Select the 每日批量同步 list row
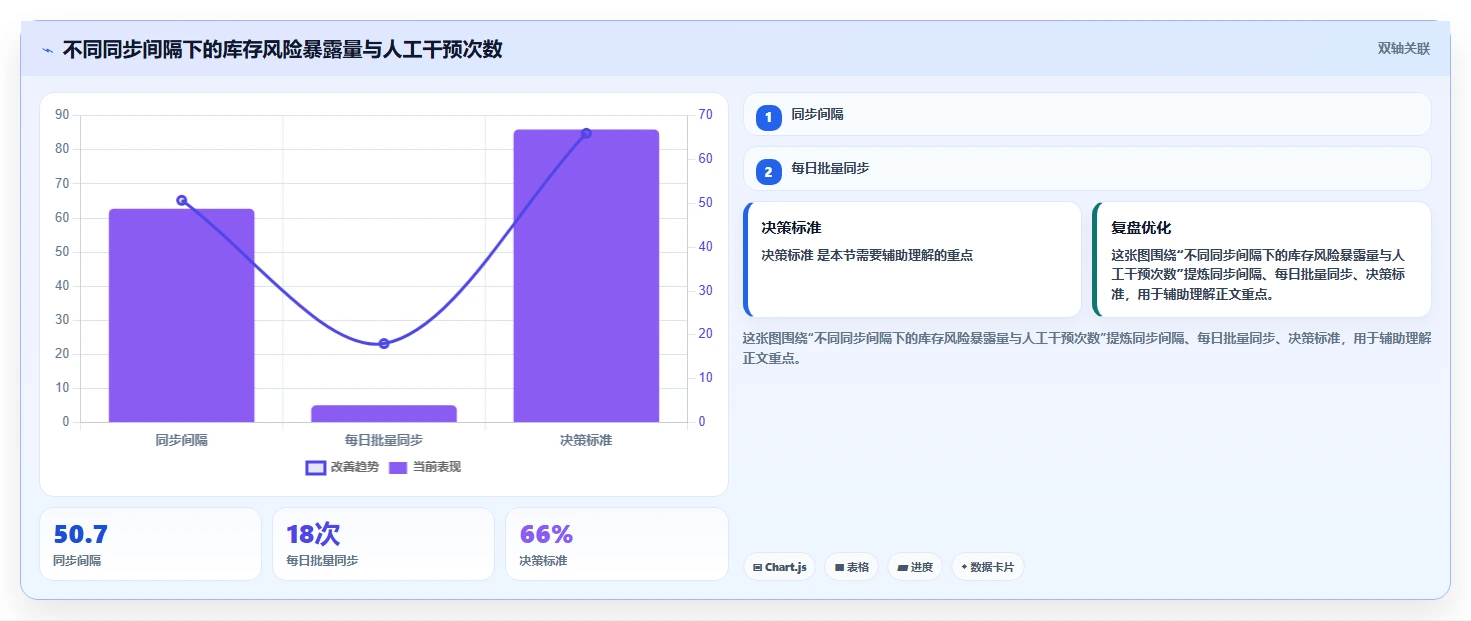The width and height of the screenshot is (1471, 621). coord(1087,169)
